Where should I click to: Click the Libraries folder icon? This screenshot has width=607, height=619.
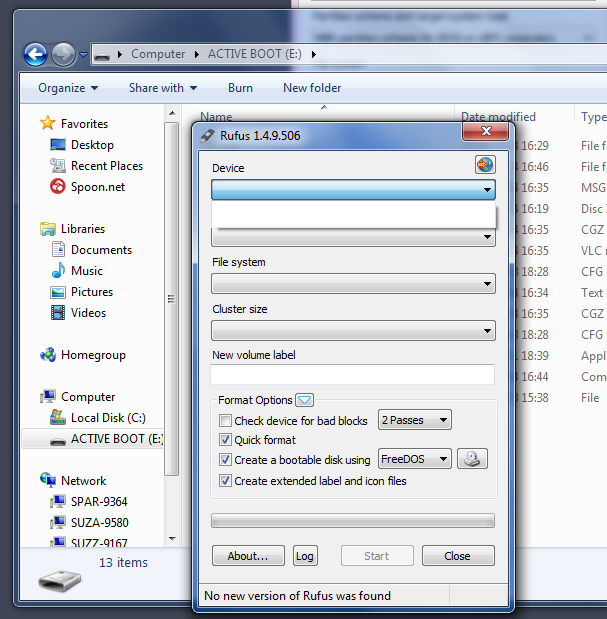tap(47, 229)
